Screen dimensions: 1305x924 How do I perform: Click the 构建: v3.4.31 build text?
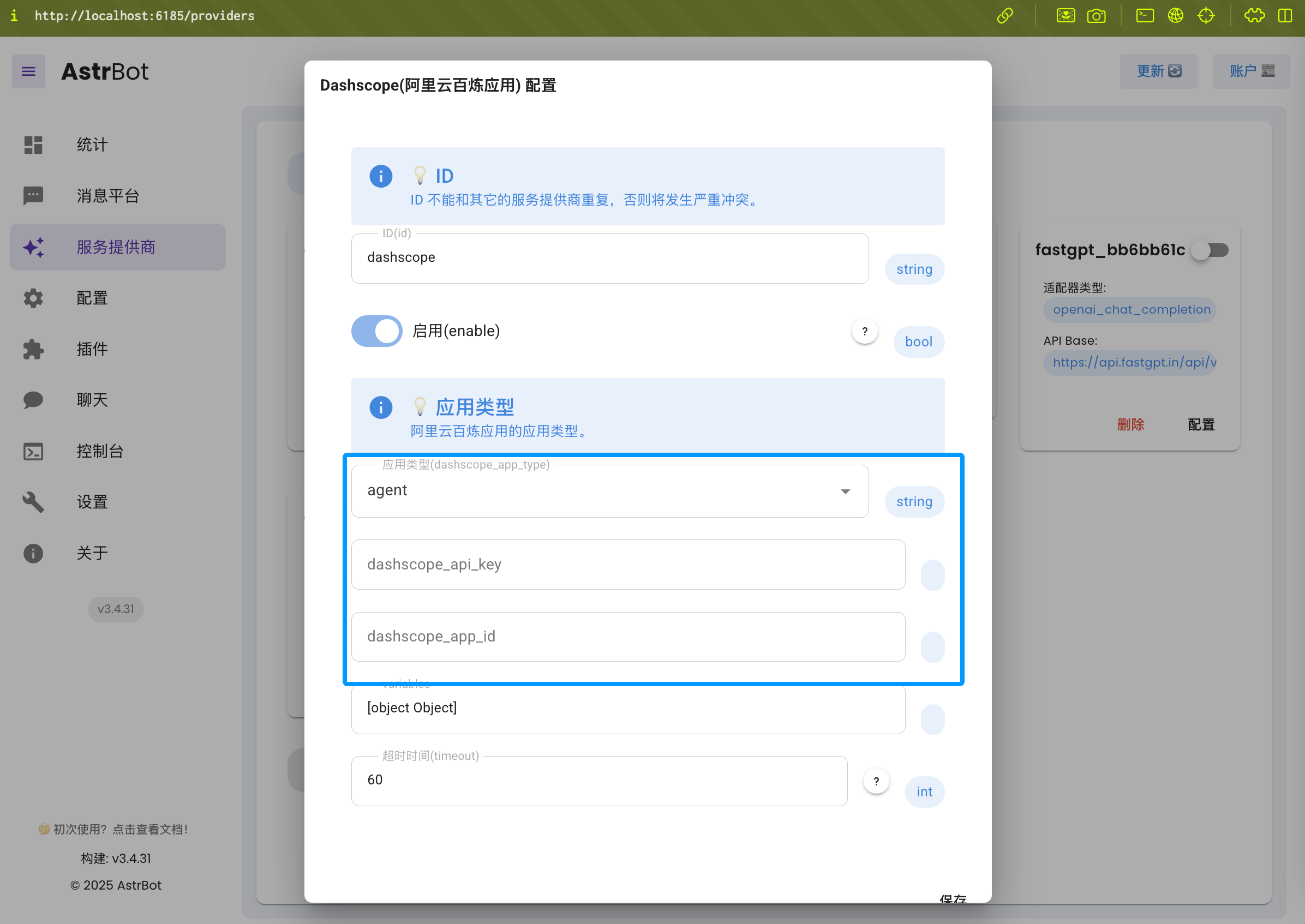click(x=116, y=858)
